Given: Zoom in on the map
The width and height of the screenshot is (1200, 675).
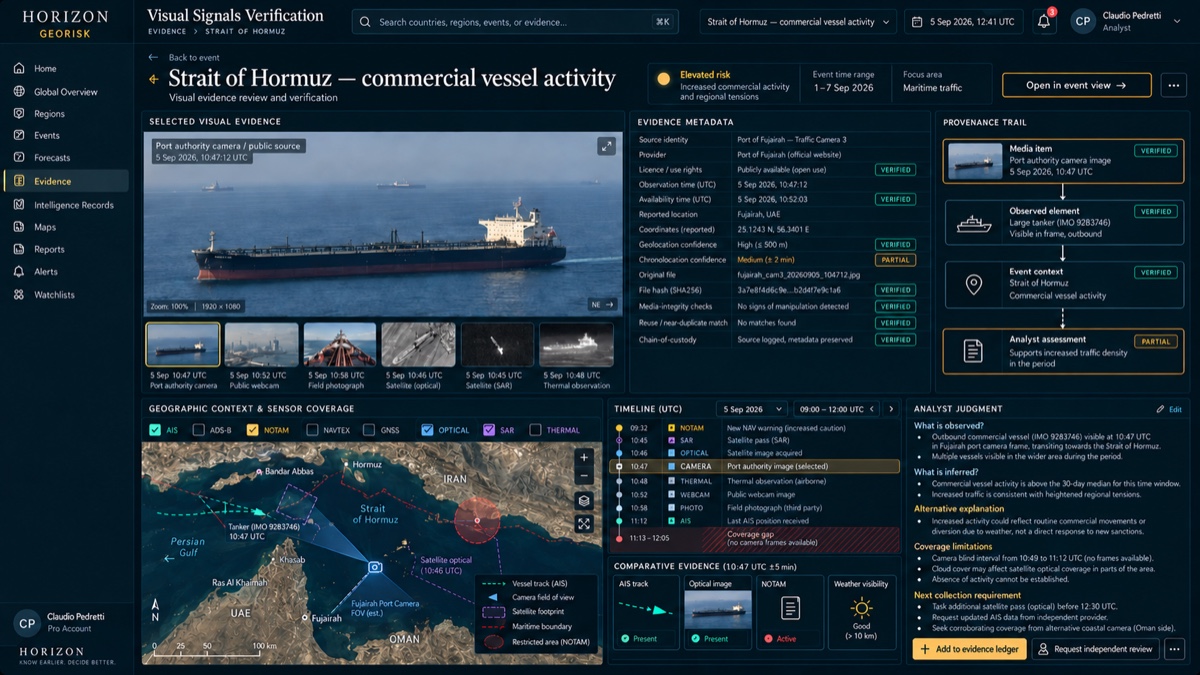Looking at the screenshot, I should (x=584, y=457).
